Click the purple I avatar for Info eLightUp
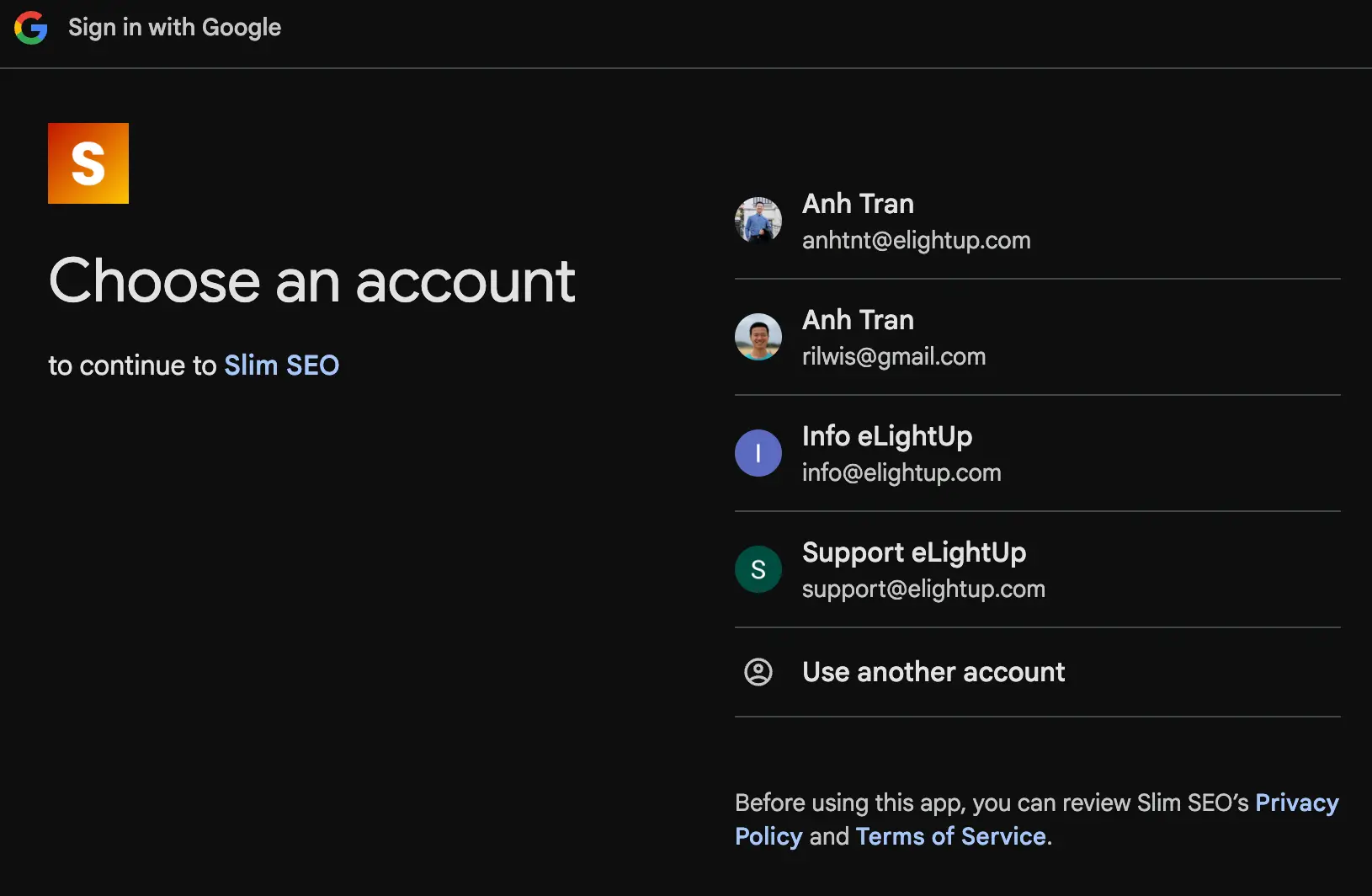 [758, 453]
